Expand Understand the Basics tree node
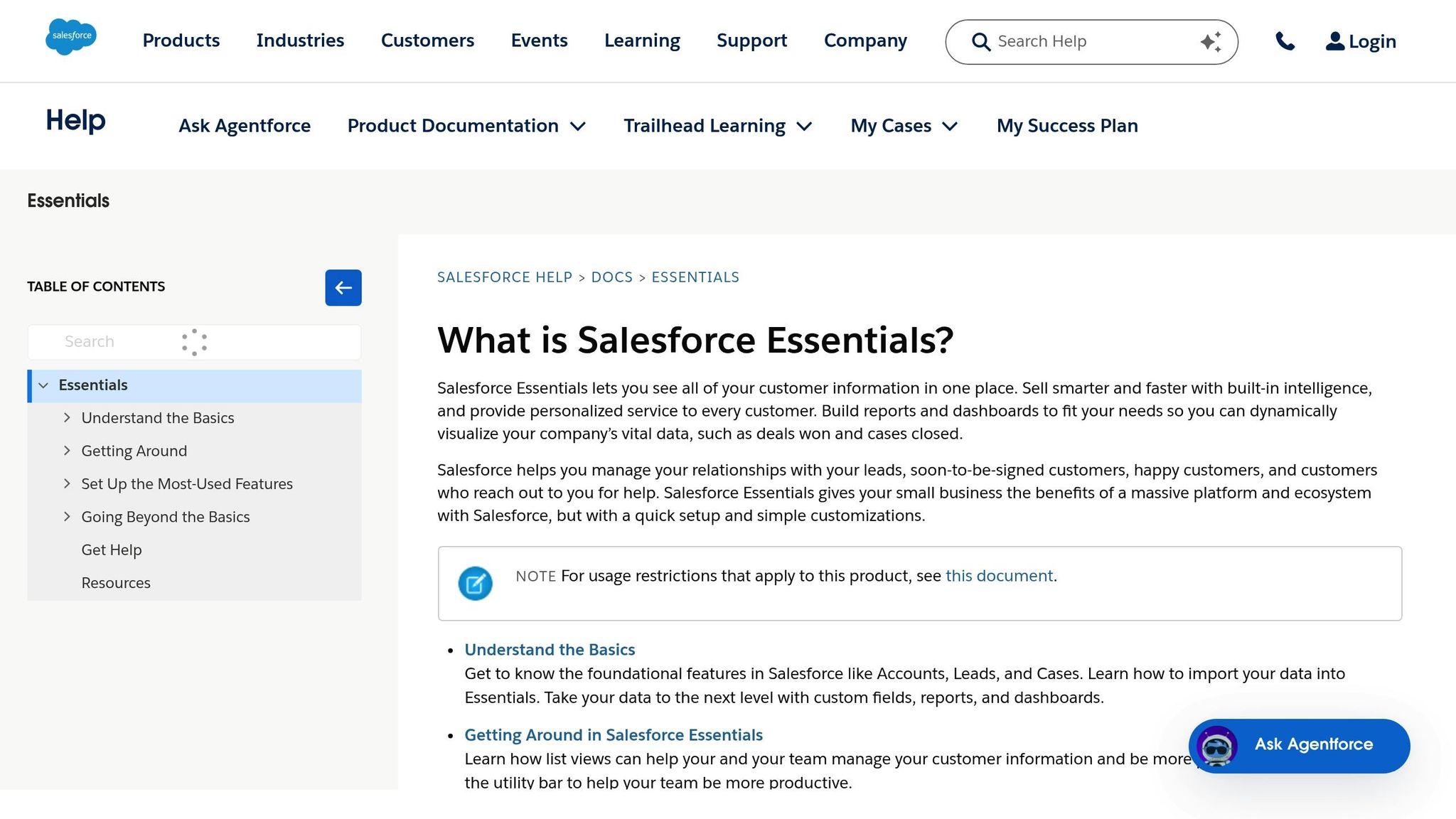Screen dimensions: 1456x819 (67, 418)
